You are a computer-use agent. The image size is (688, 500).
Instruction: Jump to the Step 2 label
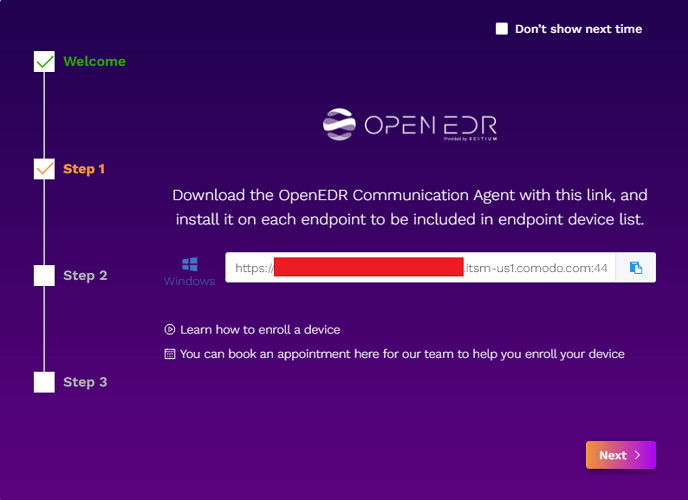pos(85,275)
